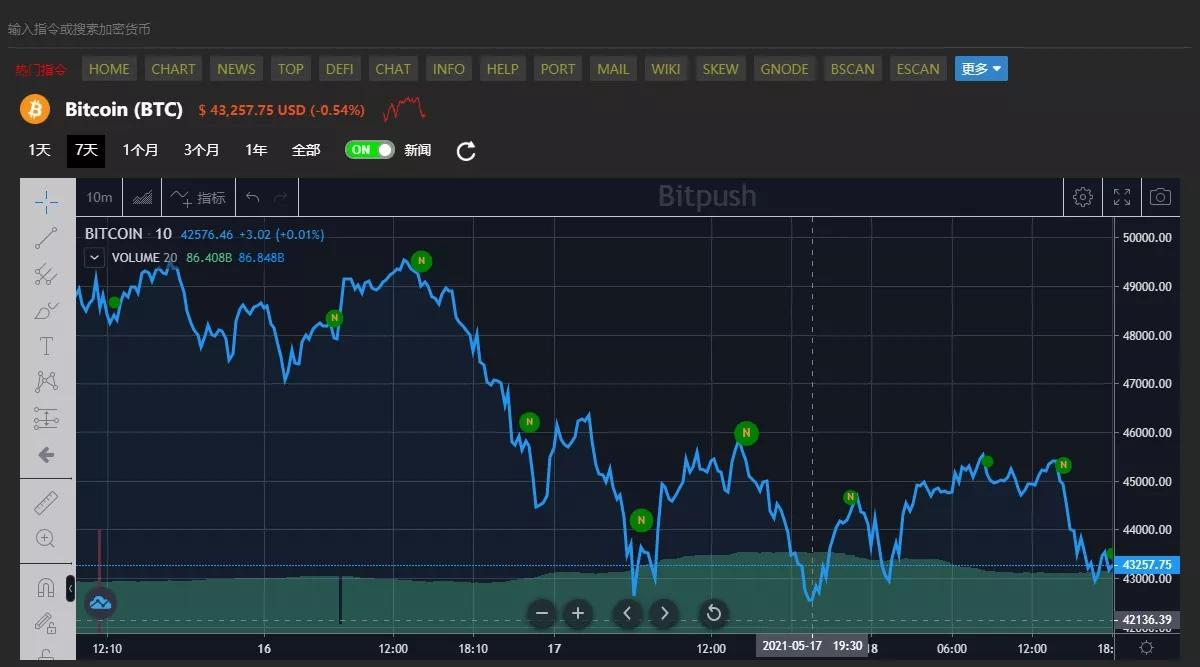
Task: Click the 43257.75 current price label
Action: pyautogui.click(x=1146, y=565)
